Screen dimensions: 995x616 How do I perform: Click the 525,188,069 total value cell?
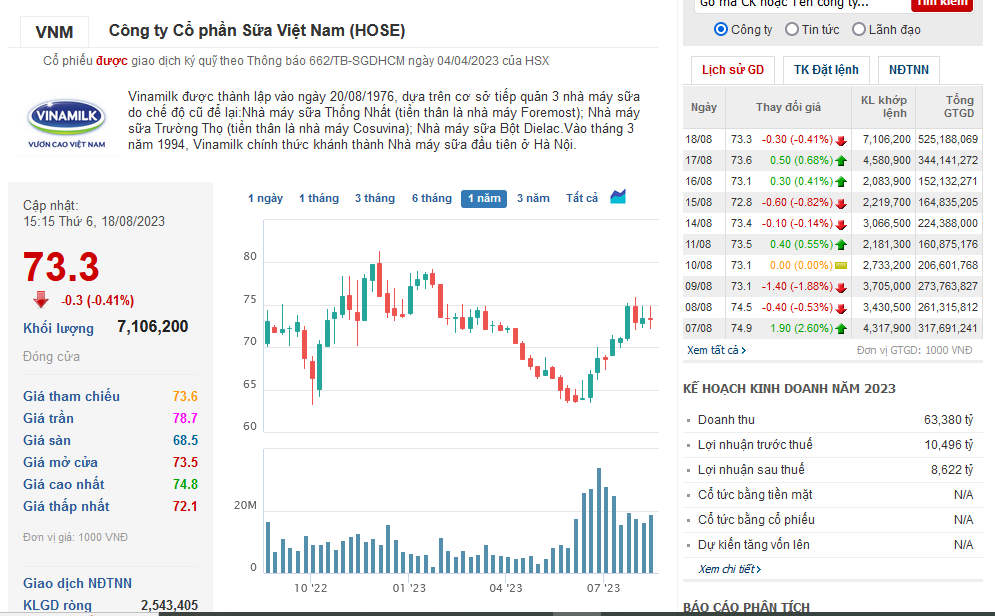coord(948,139)
